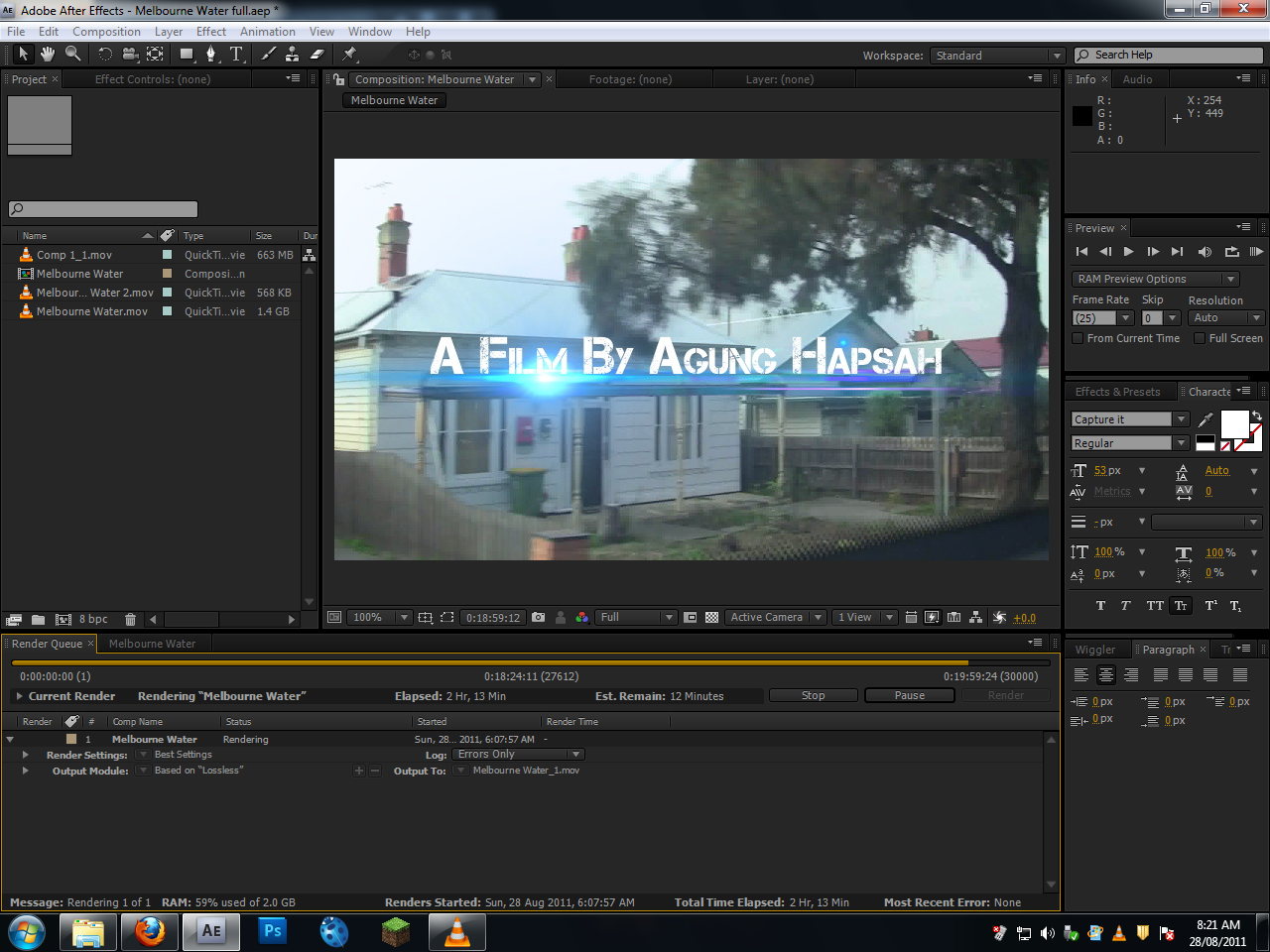Screen dimensions: 1270x952
Task: Create a new folder in Project panel
Action: [x=38, y=620]
